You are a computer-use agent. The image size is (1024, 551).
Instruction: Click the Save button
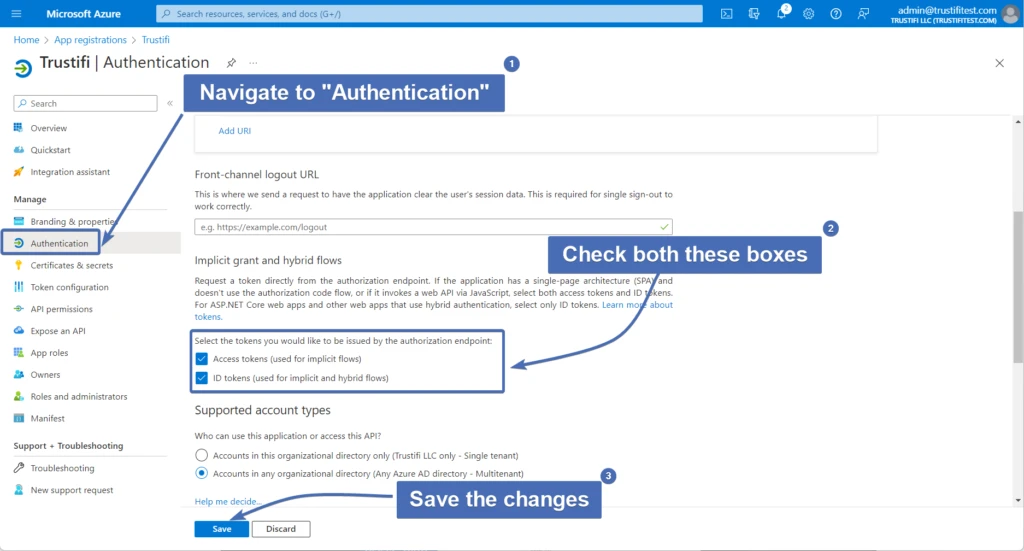pyautogui.click(x=221, y=529)
